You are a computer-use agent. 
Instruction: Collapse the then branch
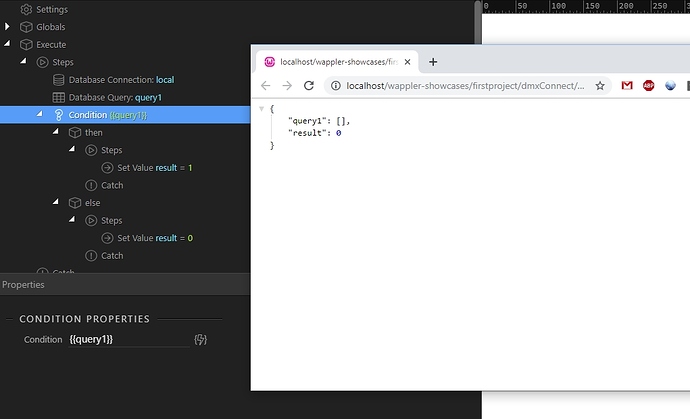coord(56,132)
